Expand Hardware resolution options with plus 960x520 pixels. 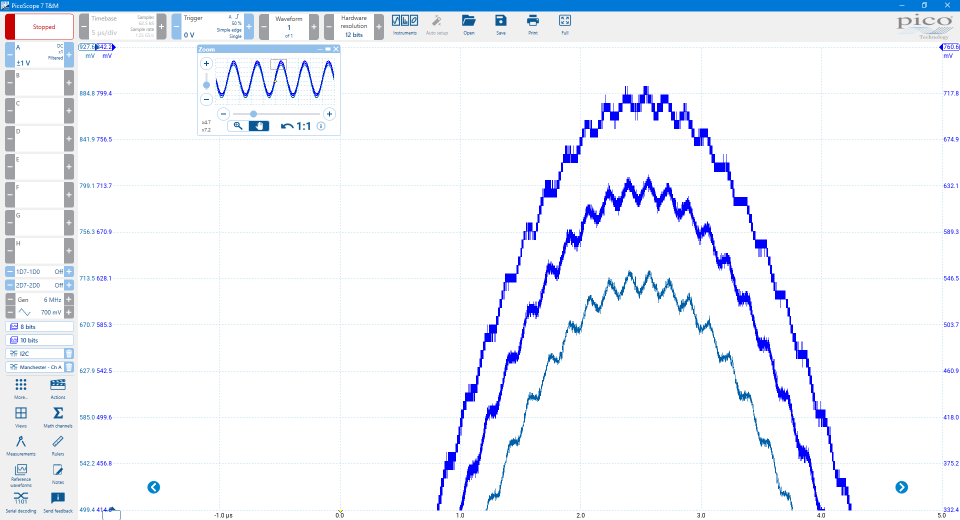tap(379, 27)
